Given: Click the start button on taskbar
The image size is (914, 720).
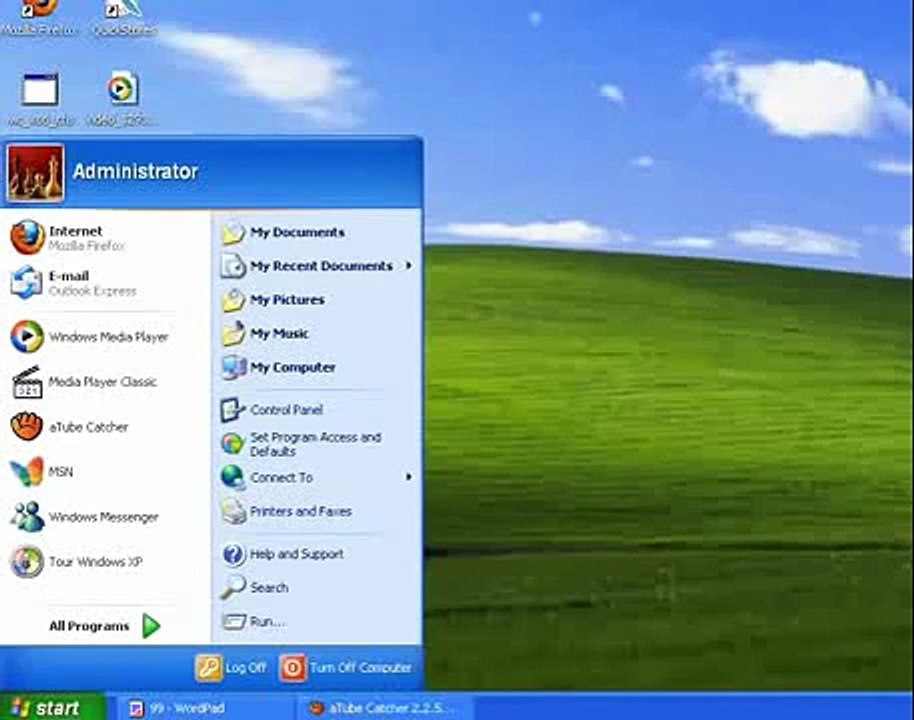Looking at the screenshot, I should (53, 707).
